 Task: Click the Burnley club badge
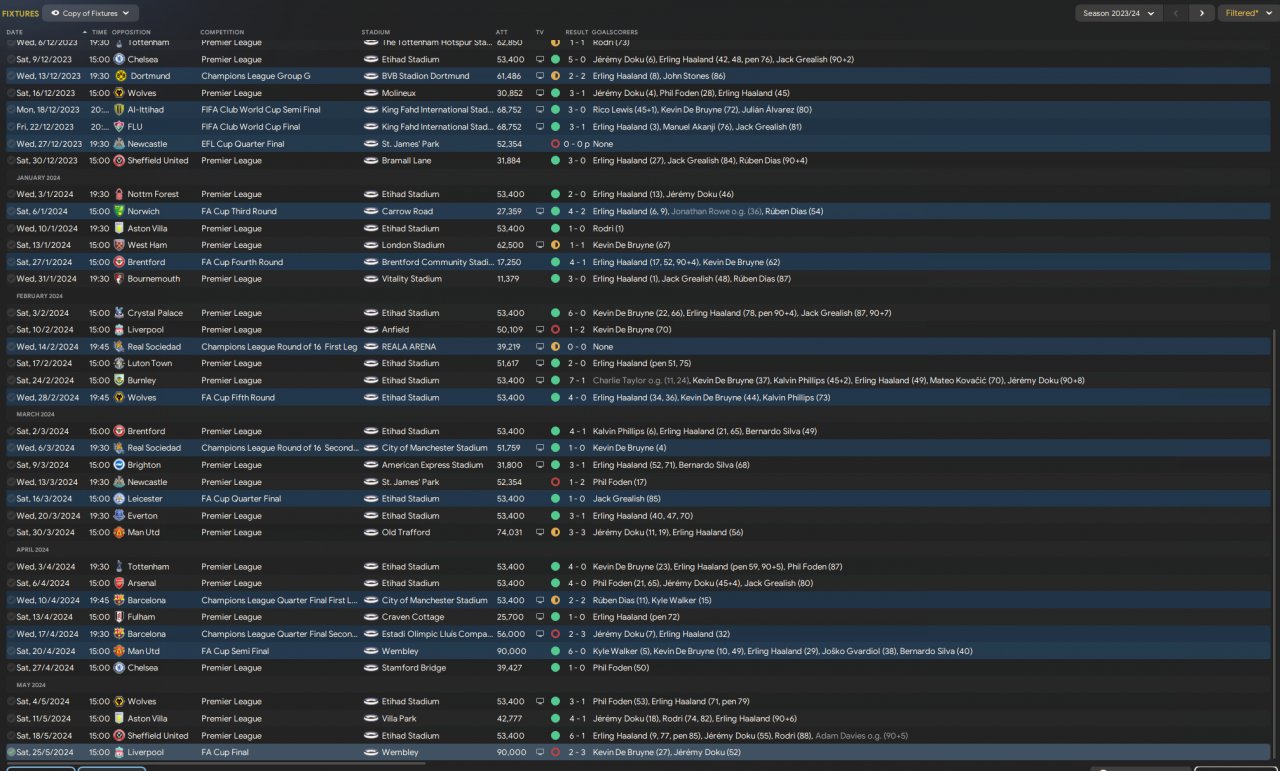[119, 381]
